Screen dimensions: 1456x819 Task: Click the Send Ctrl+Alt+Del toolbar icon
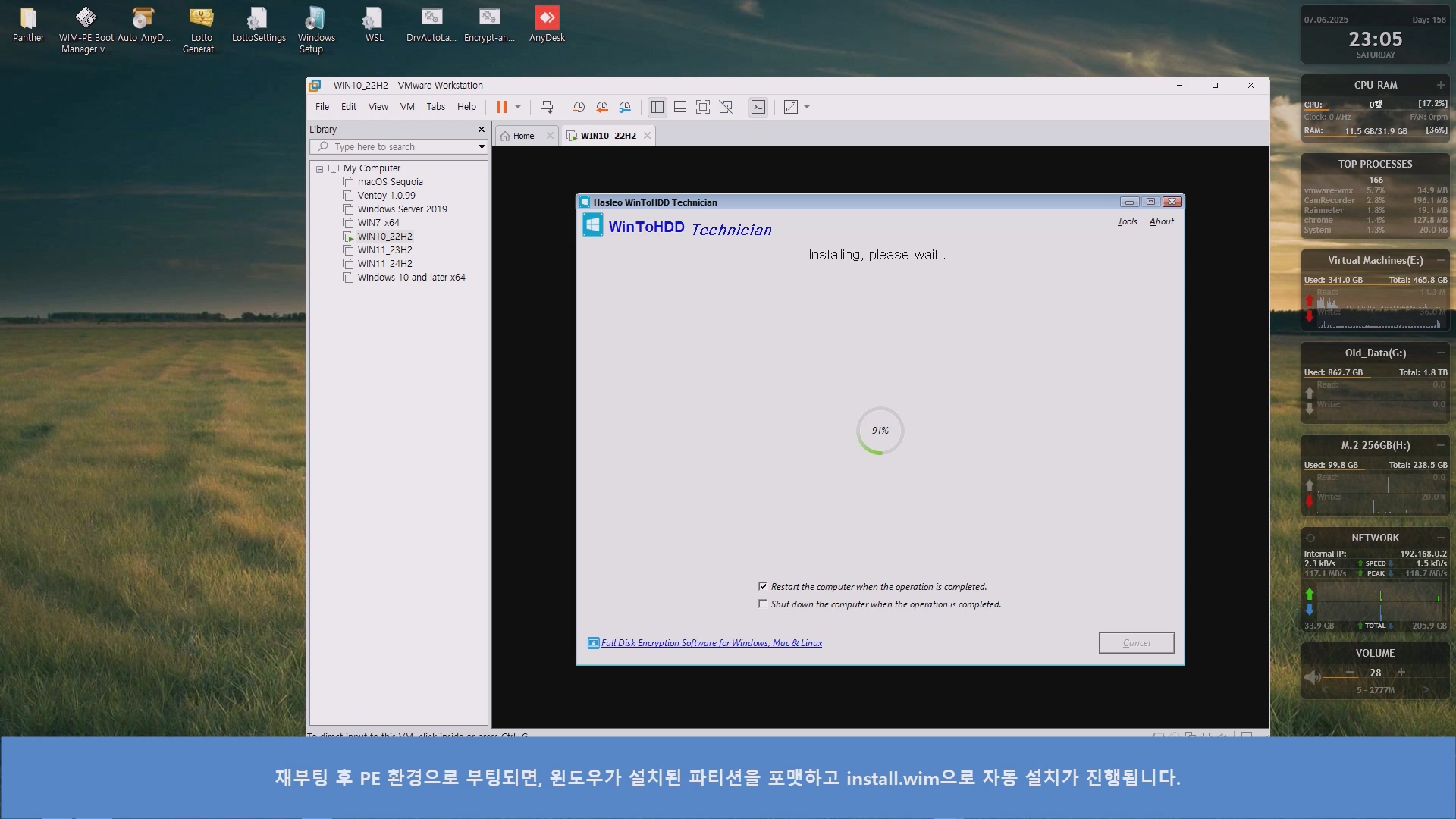coord(547,107)
